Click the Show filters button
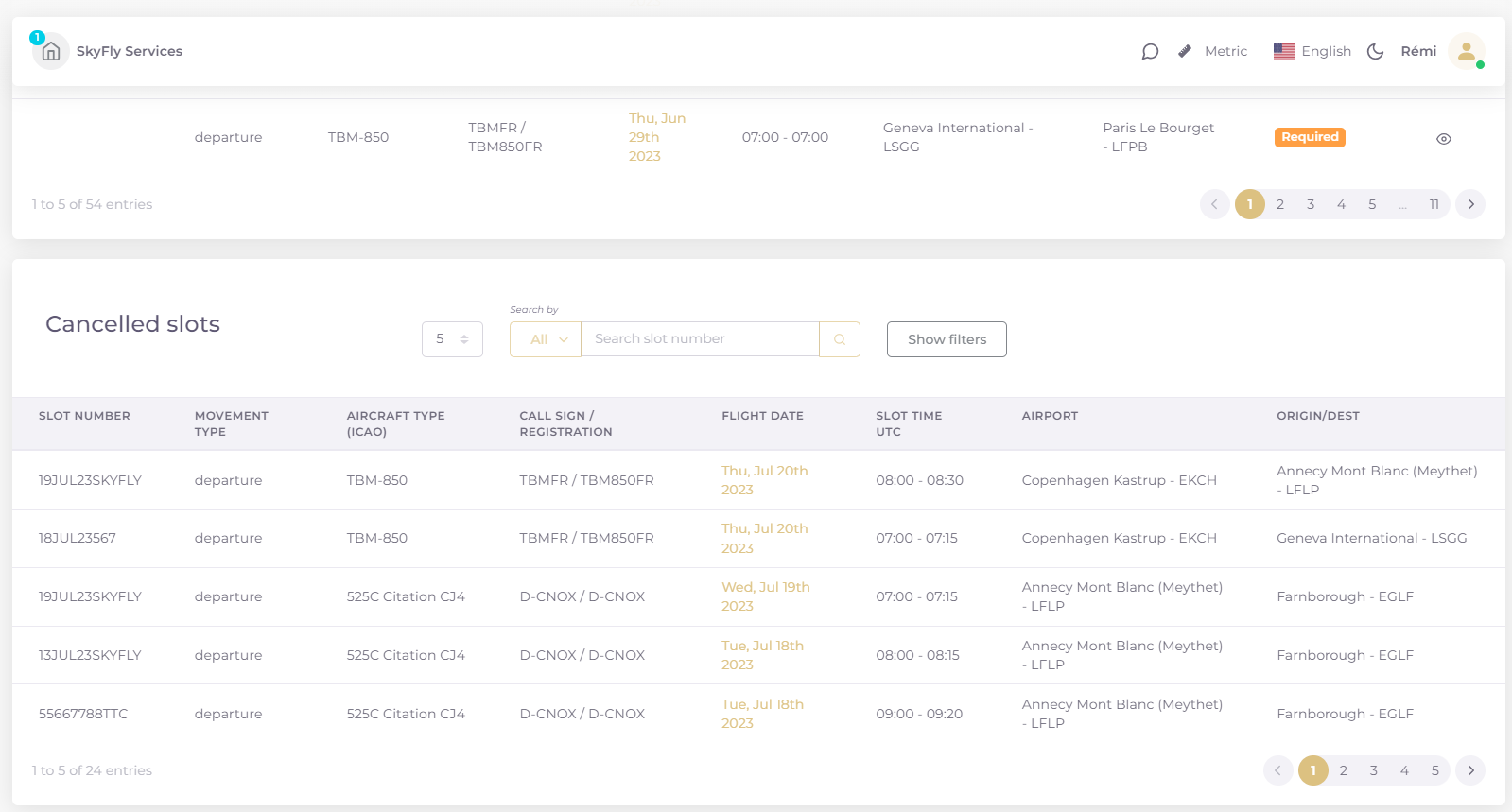The height and width of the screenshot is (812, 1512). (x=947, y=339)
